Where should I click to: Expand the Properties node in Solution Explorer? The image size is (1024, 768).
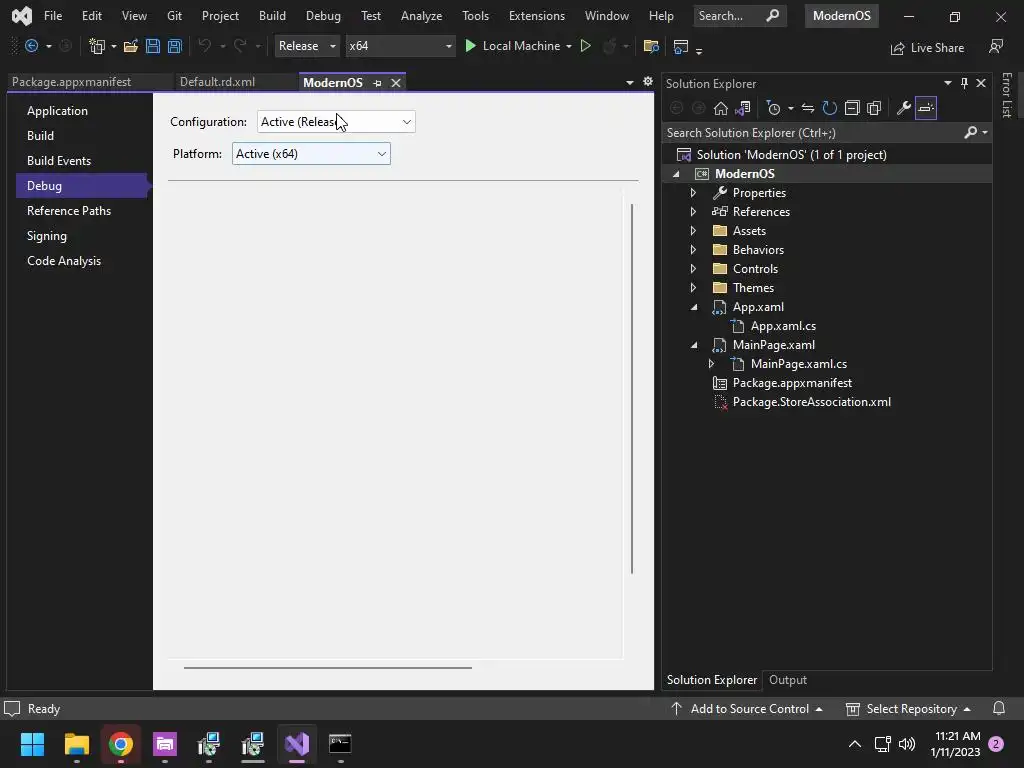[693, 193]
